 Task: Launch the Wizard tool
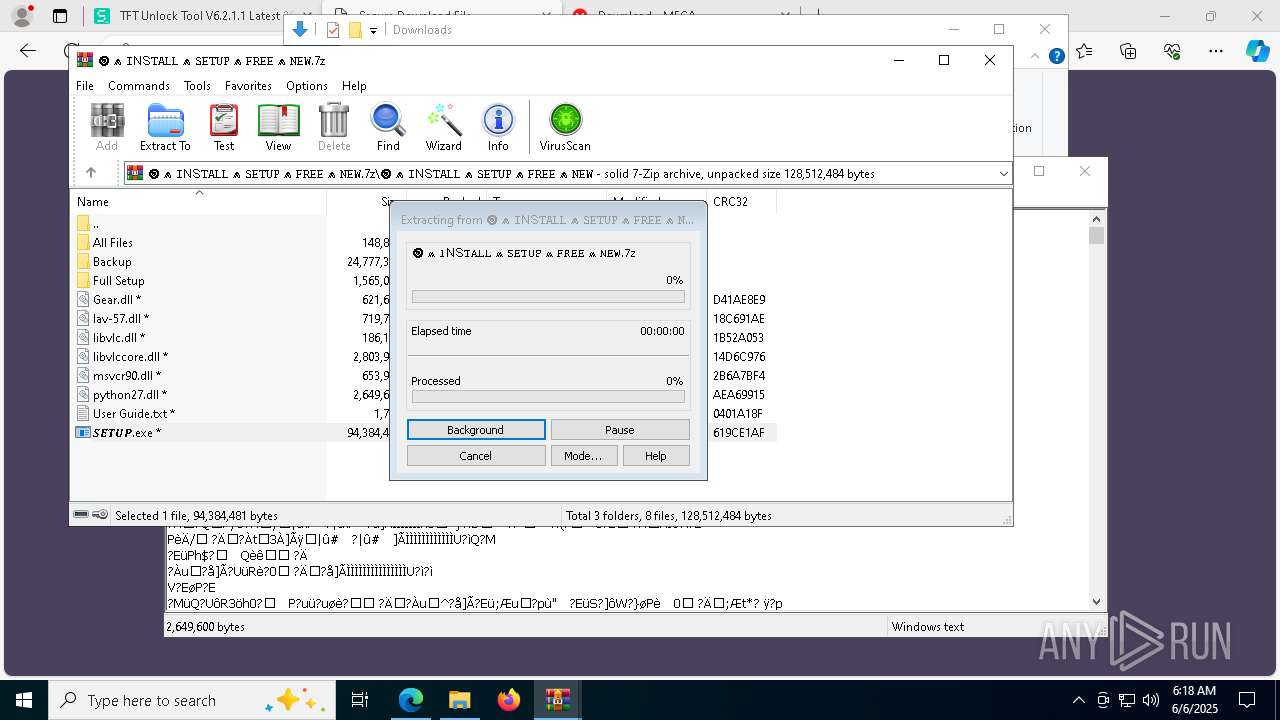pyautogui.click(x=443, y=128)
